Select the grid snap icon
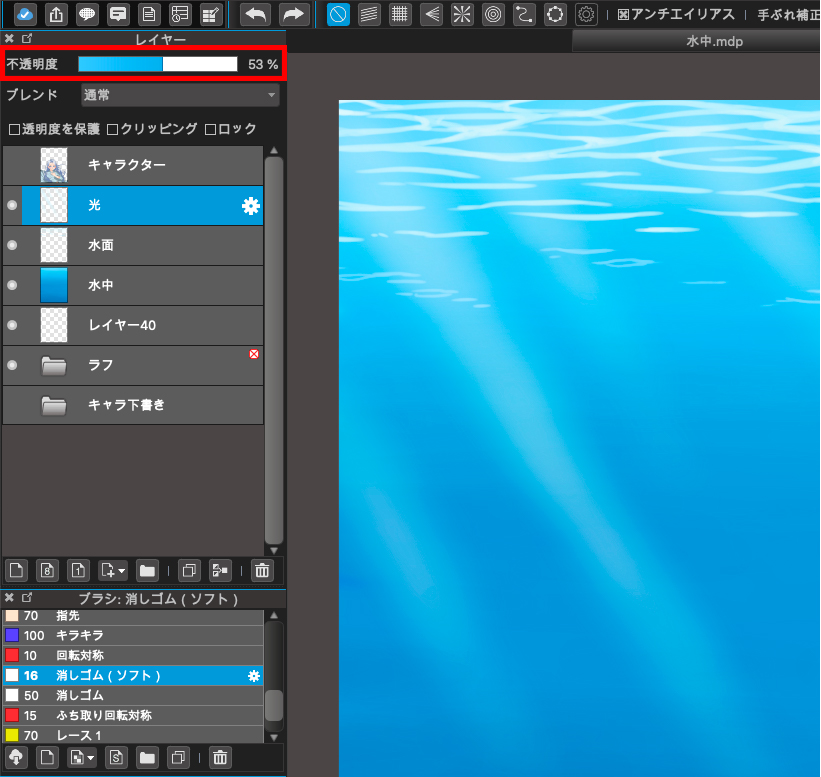The height and width of the screenshot is (777, 821). 400,14
